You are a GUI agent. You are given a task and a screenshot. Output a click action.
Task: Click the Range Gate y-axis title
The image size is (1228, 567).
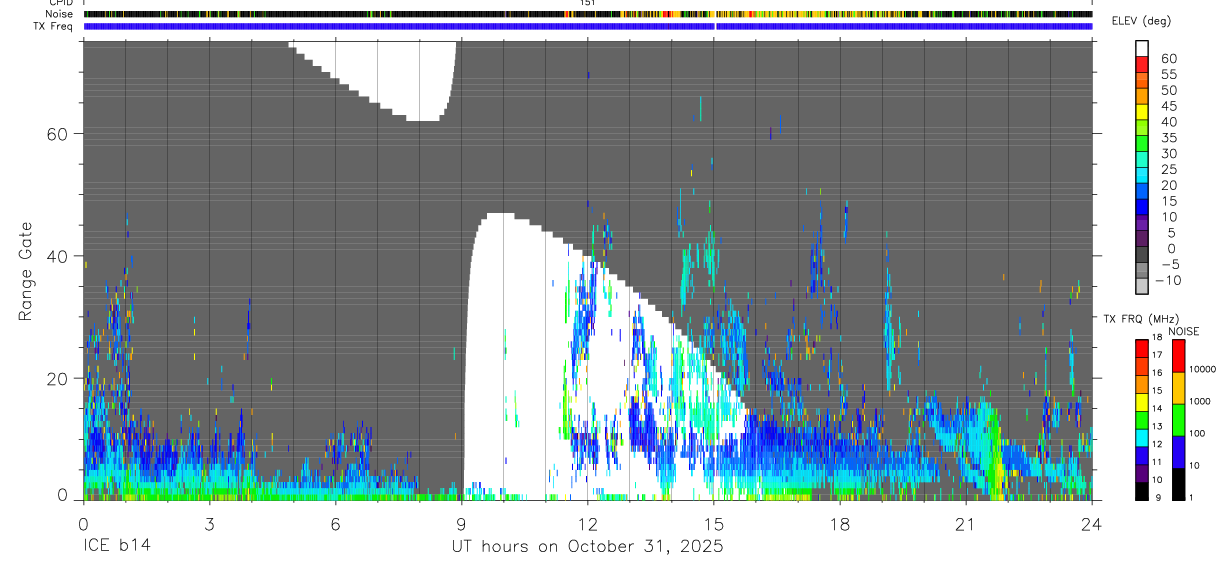coord(28,270)
